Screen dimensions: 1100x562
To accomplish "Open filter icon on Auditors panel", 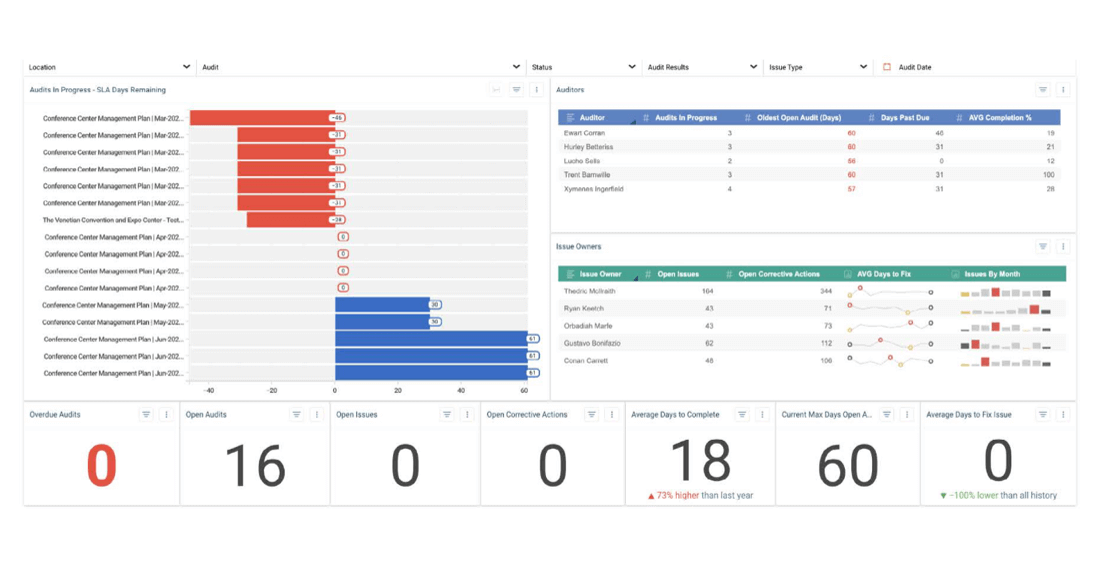I will 1042,90.
